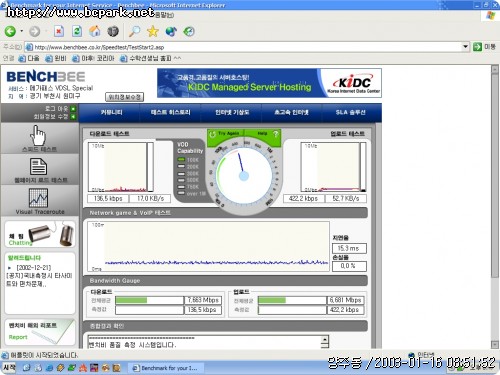
Task: Open History icon in browser toolbar
Action: (189, 31)
